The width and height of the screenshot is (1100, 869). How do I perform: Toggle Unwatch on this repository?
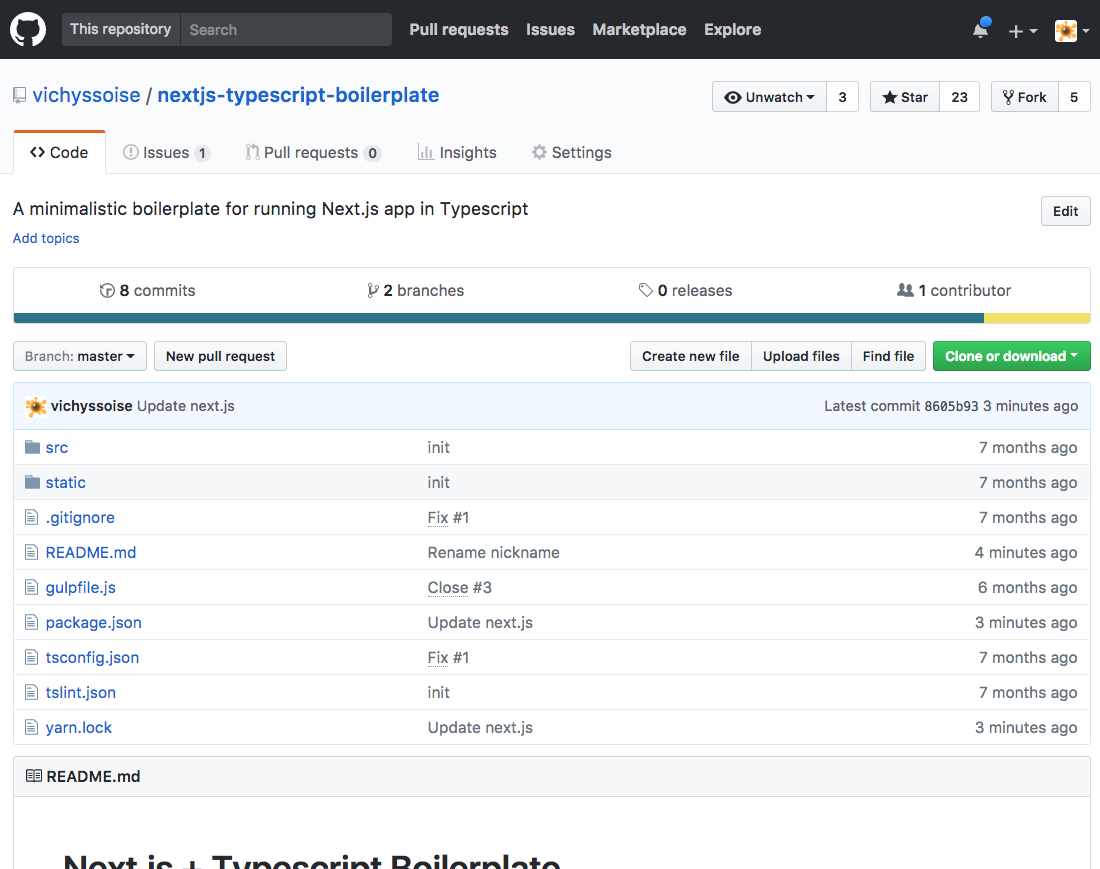[769, 97]
